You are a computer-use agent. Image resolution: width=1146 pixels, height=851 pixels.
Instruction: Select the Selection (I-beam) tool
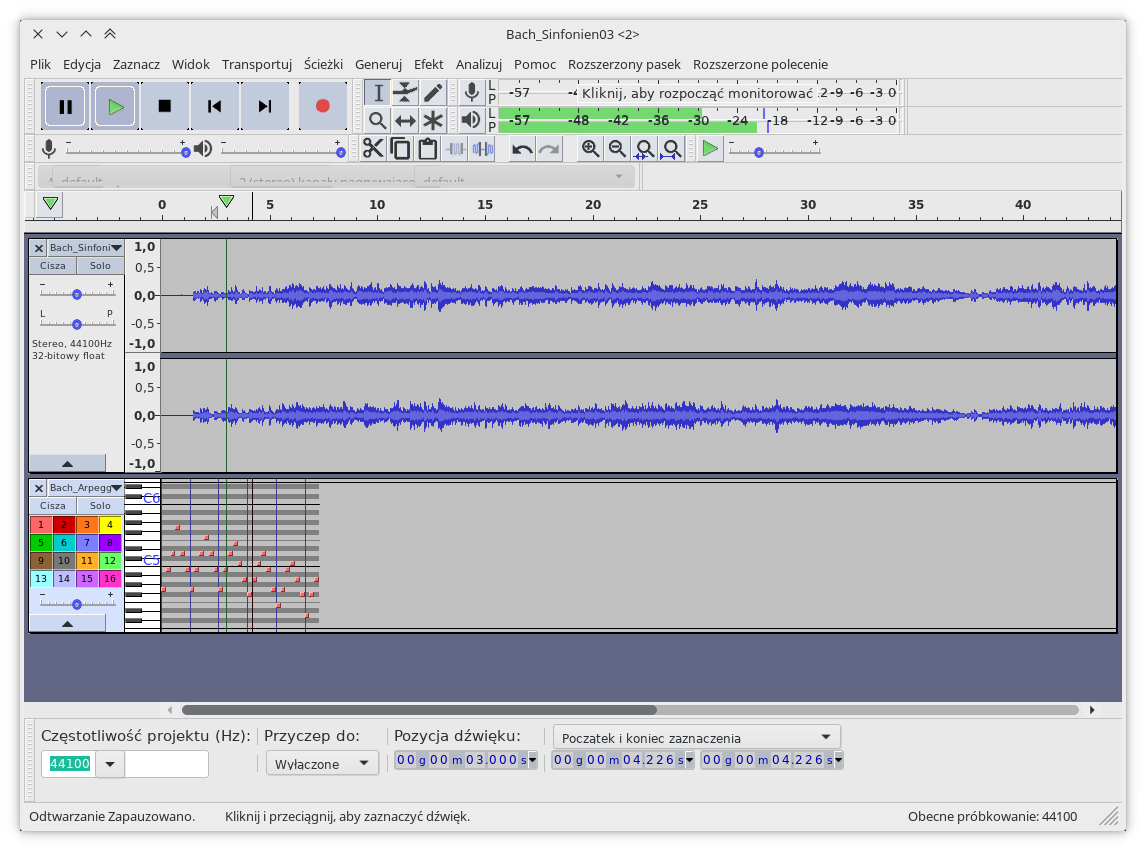coord(378,93)
